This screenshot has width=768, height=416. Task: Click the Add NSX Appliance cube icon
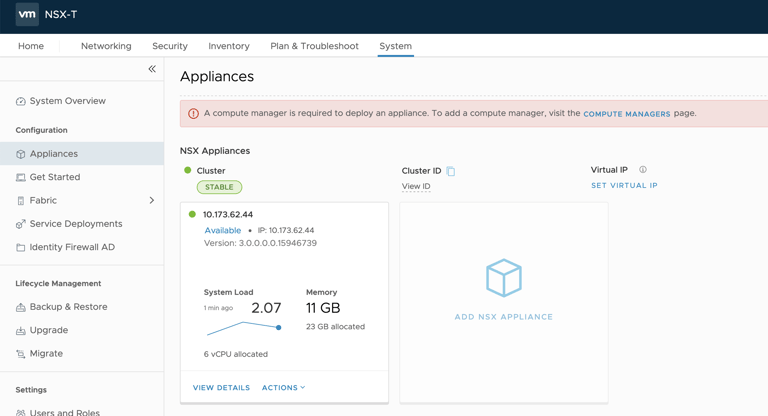coord(504,278)
